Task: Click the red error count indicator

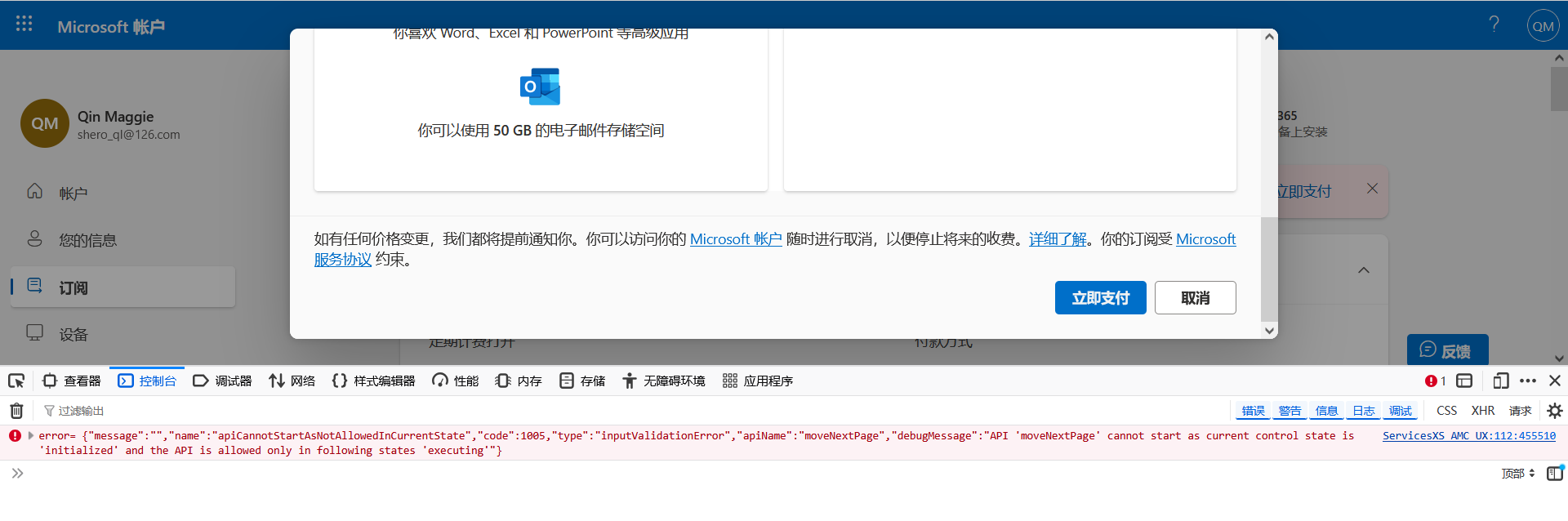Action: [1435, 381]
